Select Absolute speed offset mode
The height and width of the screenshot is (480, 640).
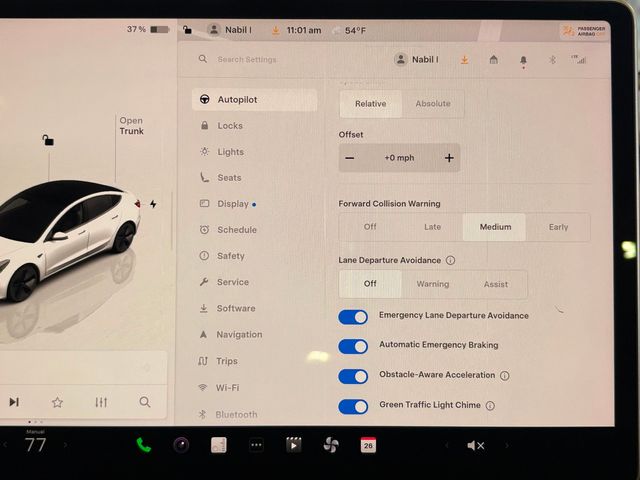433,104
